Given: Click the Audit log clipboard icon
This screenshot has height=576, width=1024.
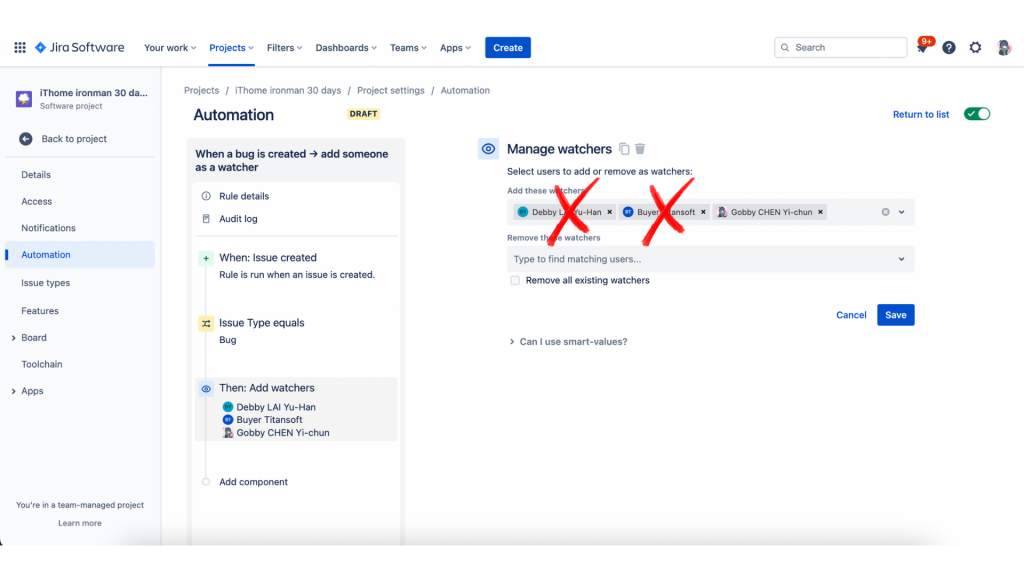Looking at the screenshot, I should click(206, 219).
